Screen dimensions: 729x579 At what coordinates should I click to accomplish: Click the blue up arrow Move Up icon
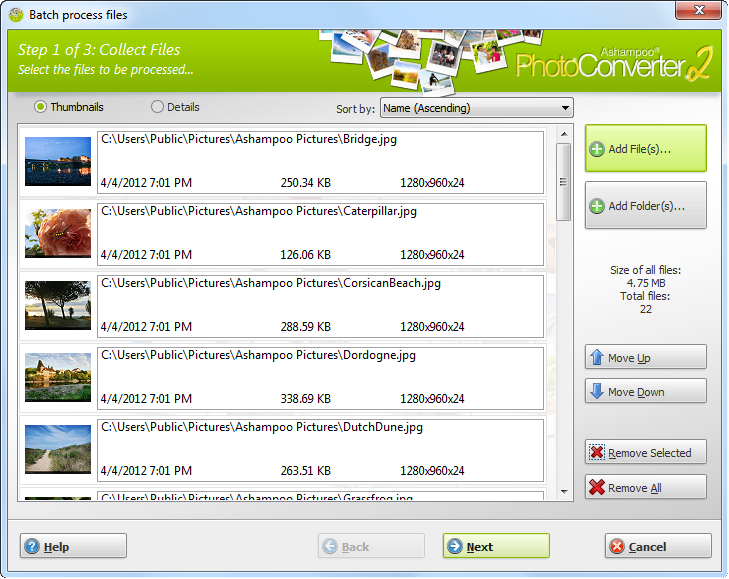[x=596, y=358]
